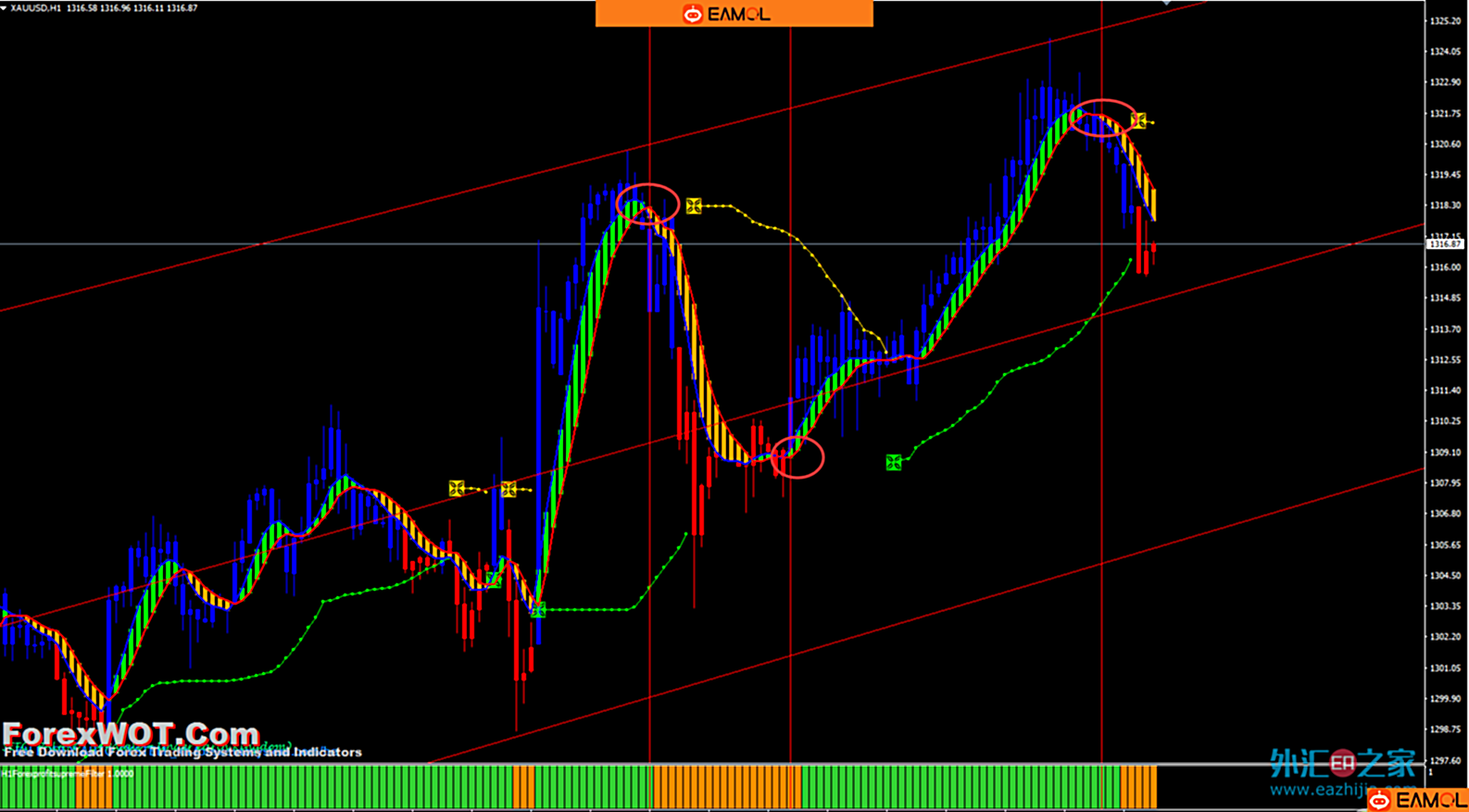Click the EAMOL robot icon in top banner
Viewport: 1469px width, 812px height.
[693, 14]
